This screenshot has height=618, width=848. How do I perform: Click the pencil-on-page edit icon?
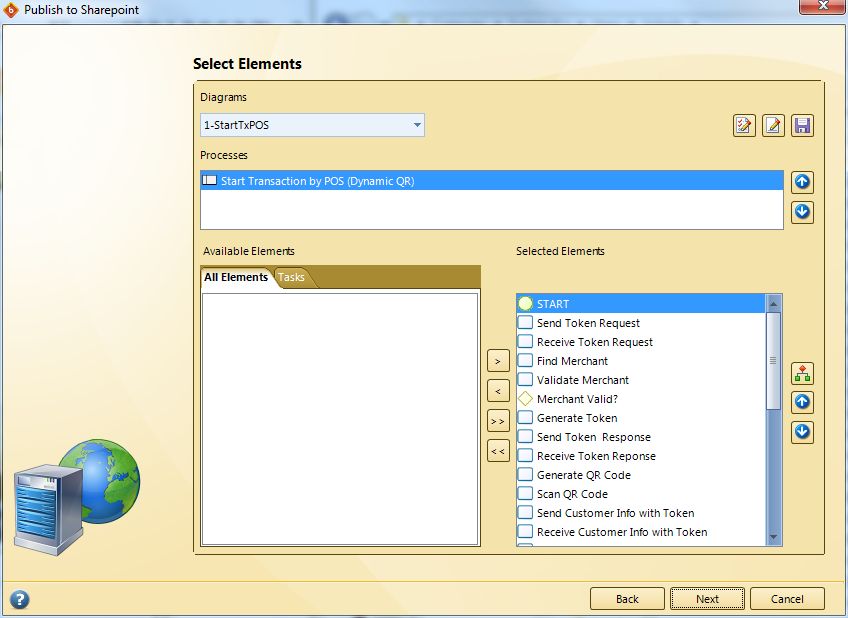coord(773,125)
